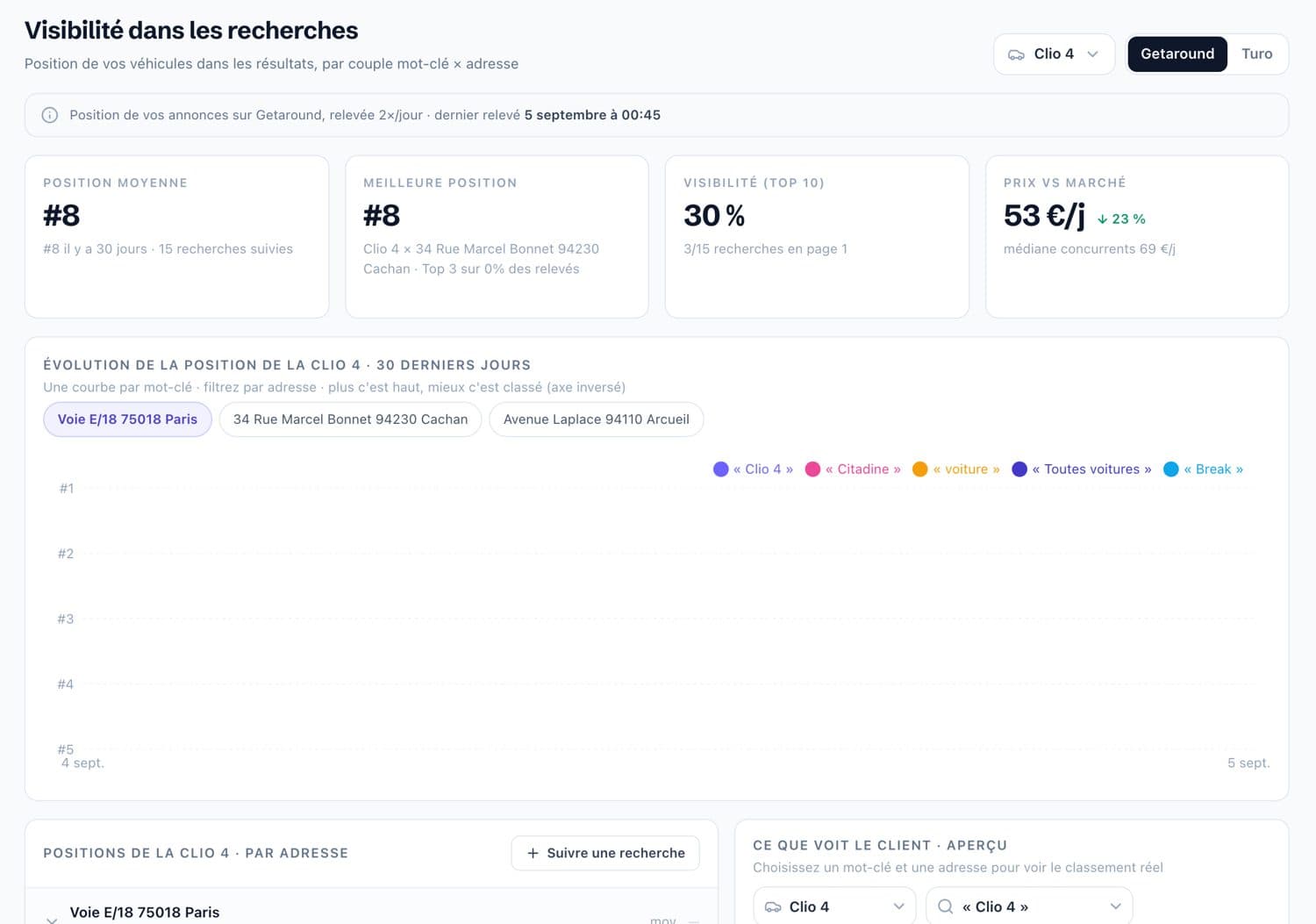The width and height of the screenshot is (1316, 924).
Task: Hide the « Break » series in legend
Action: click(1203, 469)
